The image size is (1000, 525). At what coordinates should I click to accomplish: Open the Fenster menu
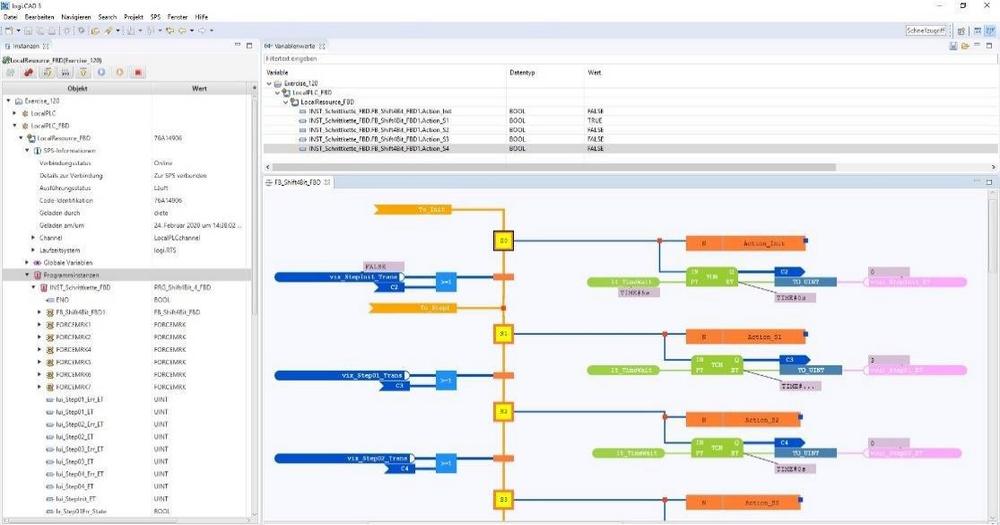coord(177,17)
